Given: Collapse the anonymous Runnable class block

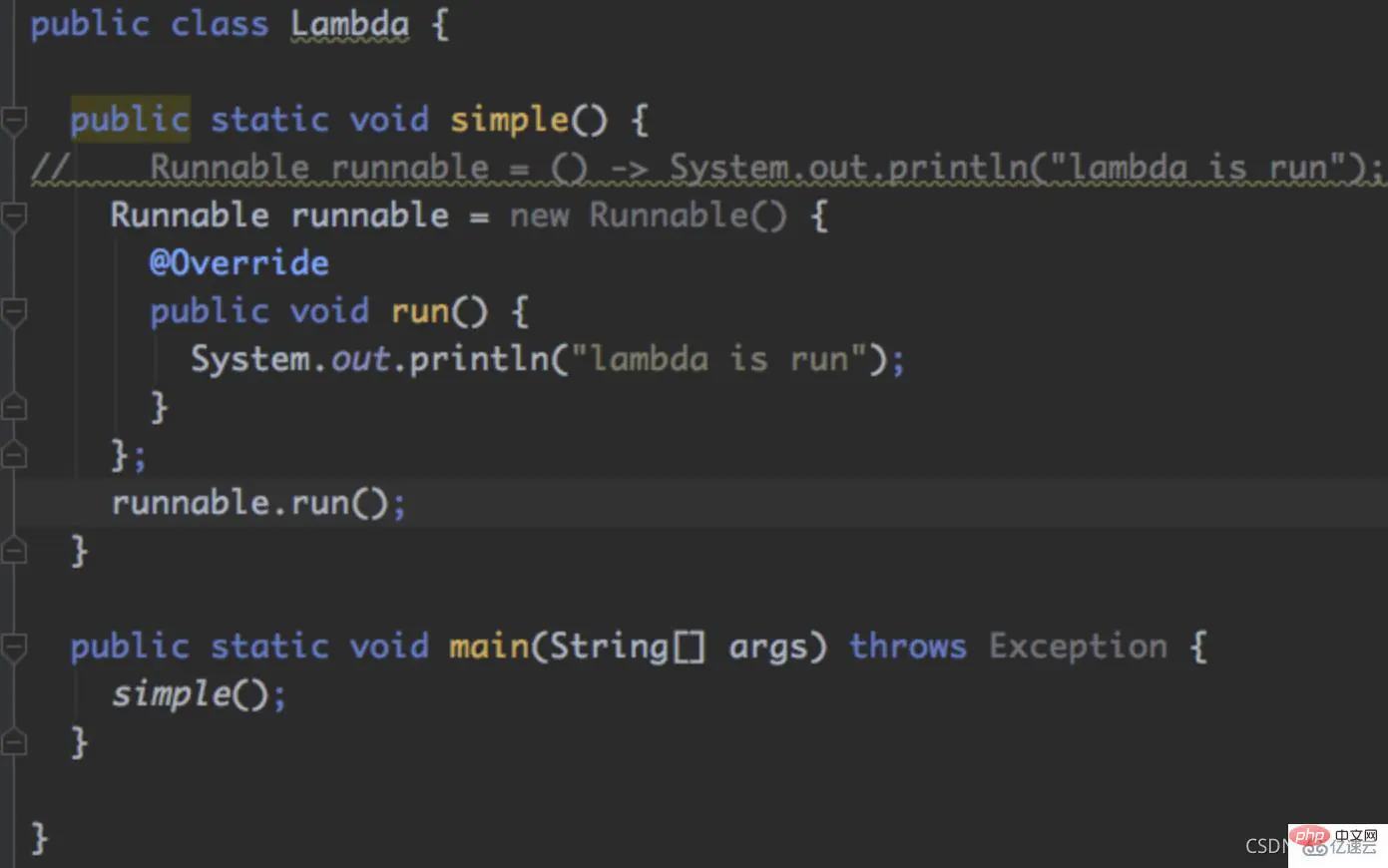Looking at the screenshot, I should [14, 215].
